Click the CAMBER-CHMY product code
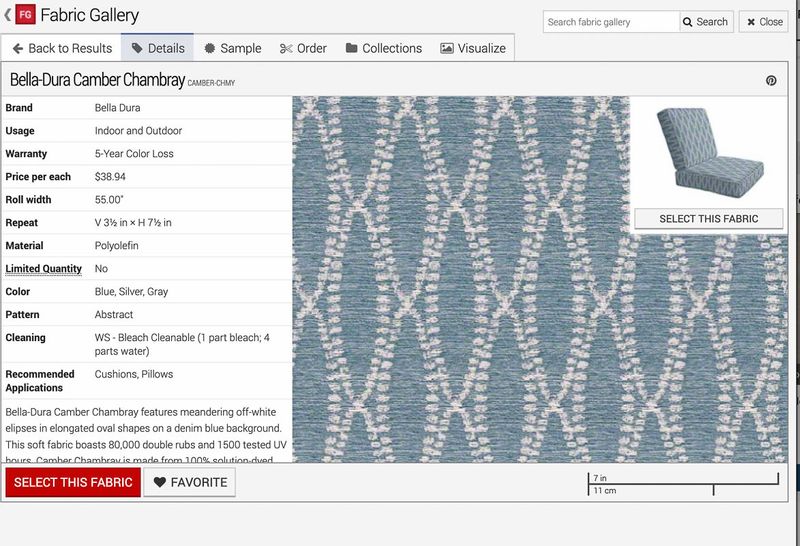800x546 pixels. click(211, 83)
